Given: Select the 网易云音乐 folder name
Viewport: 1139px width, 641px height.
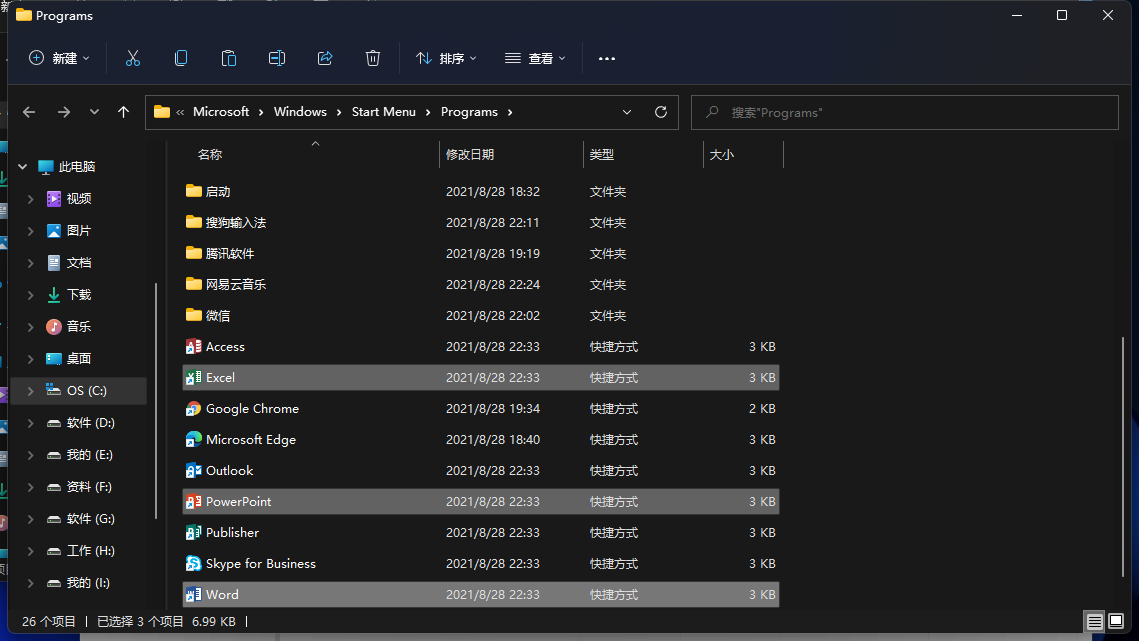Looking at the screenshot, I should click(235, 285).
